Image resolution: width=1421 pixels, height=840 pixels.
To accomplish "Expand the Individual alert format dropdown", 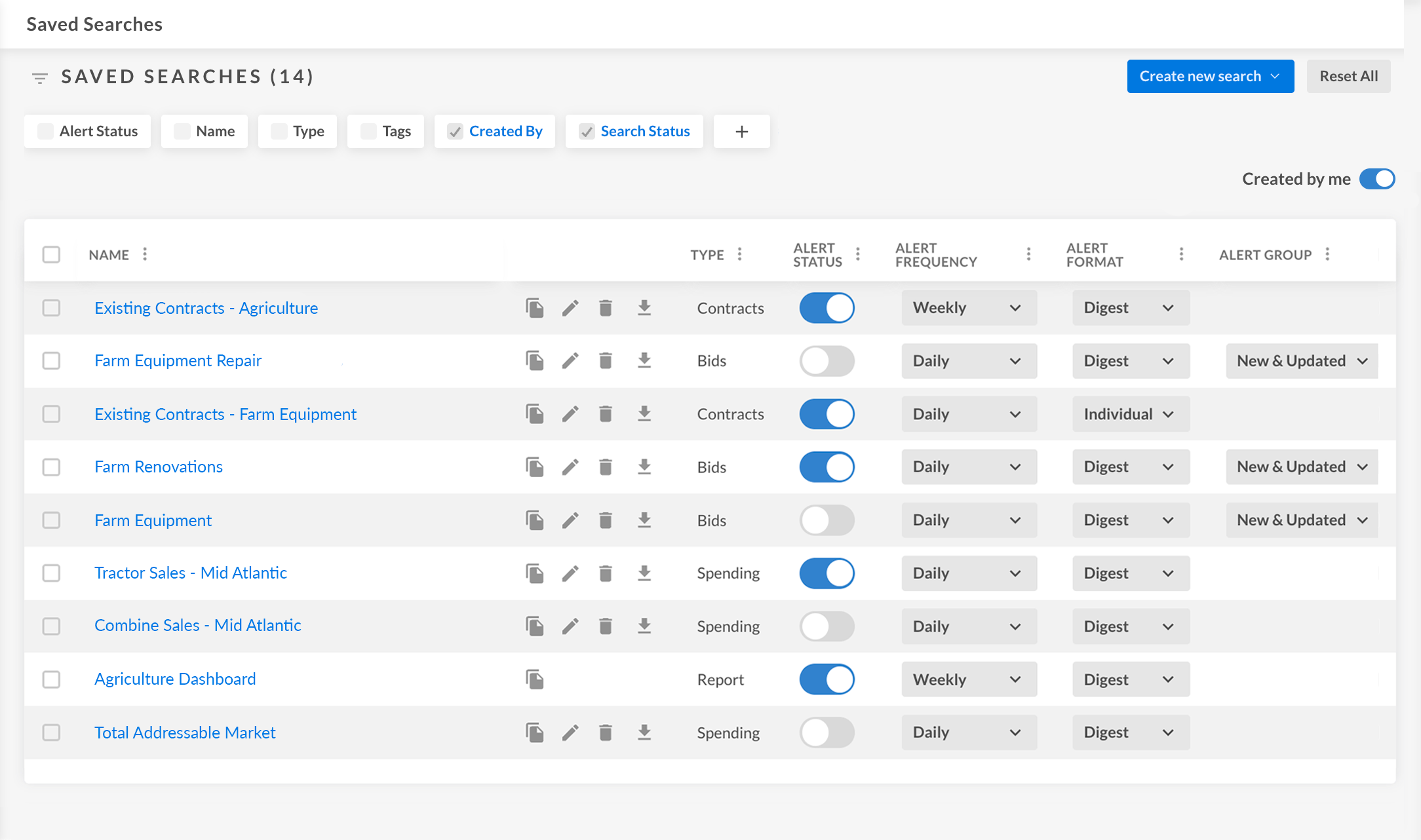I will [x=1130, y=414].
